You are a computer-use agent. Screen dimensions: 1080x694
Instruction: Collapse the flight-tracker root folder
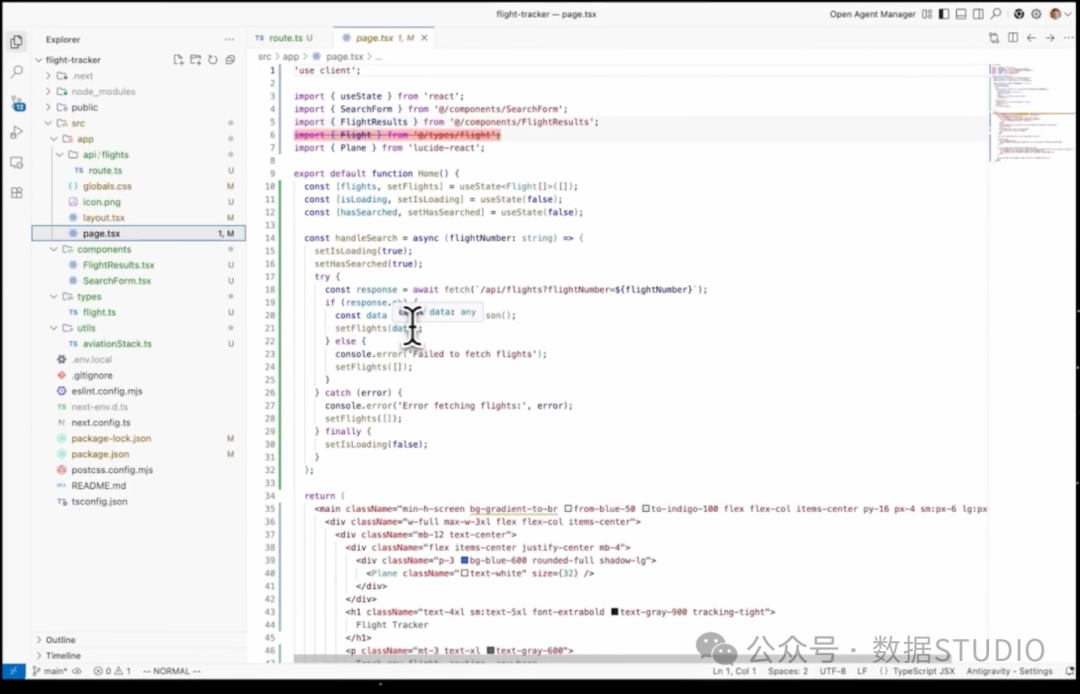click(39, 60)
